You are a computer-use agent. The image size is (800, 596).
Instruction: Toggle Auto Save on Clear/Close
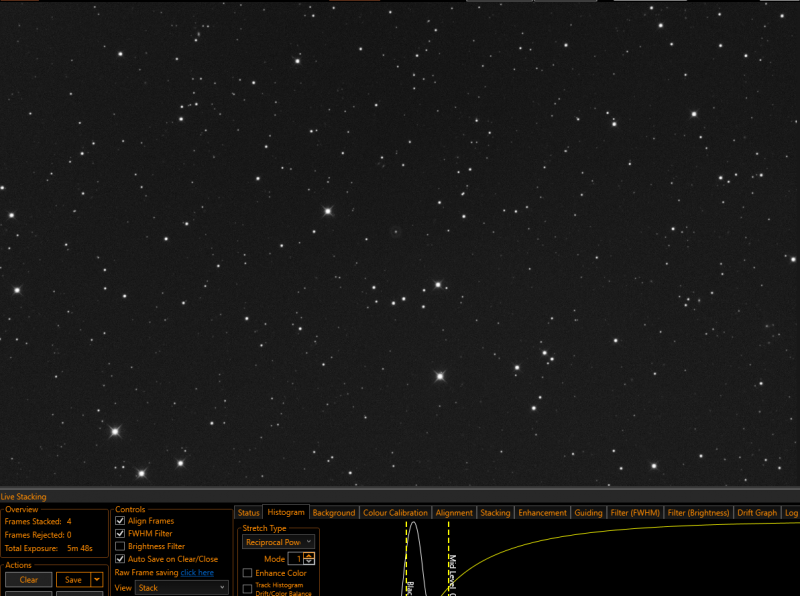(120, 559)
